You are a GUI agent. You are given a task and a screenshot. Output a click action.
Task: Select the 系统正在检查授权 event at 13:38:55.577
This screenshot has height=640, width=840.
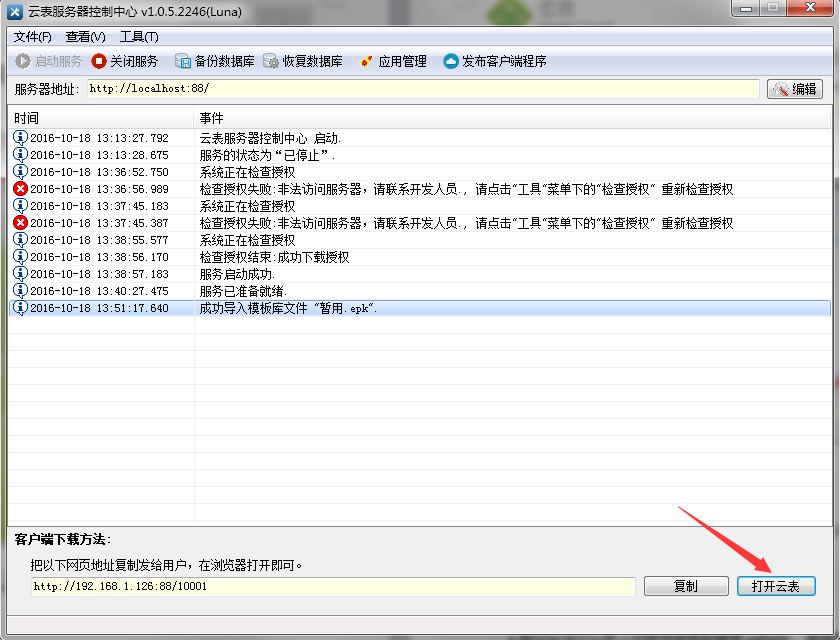(247, 240)
